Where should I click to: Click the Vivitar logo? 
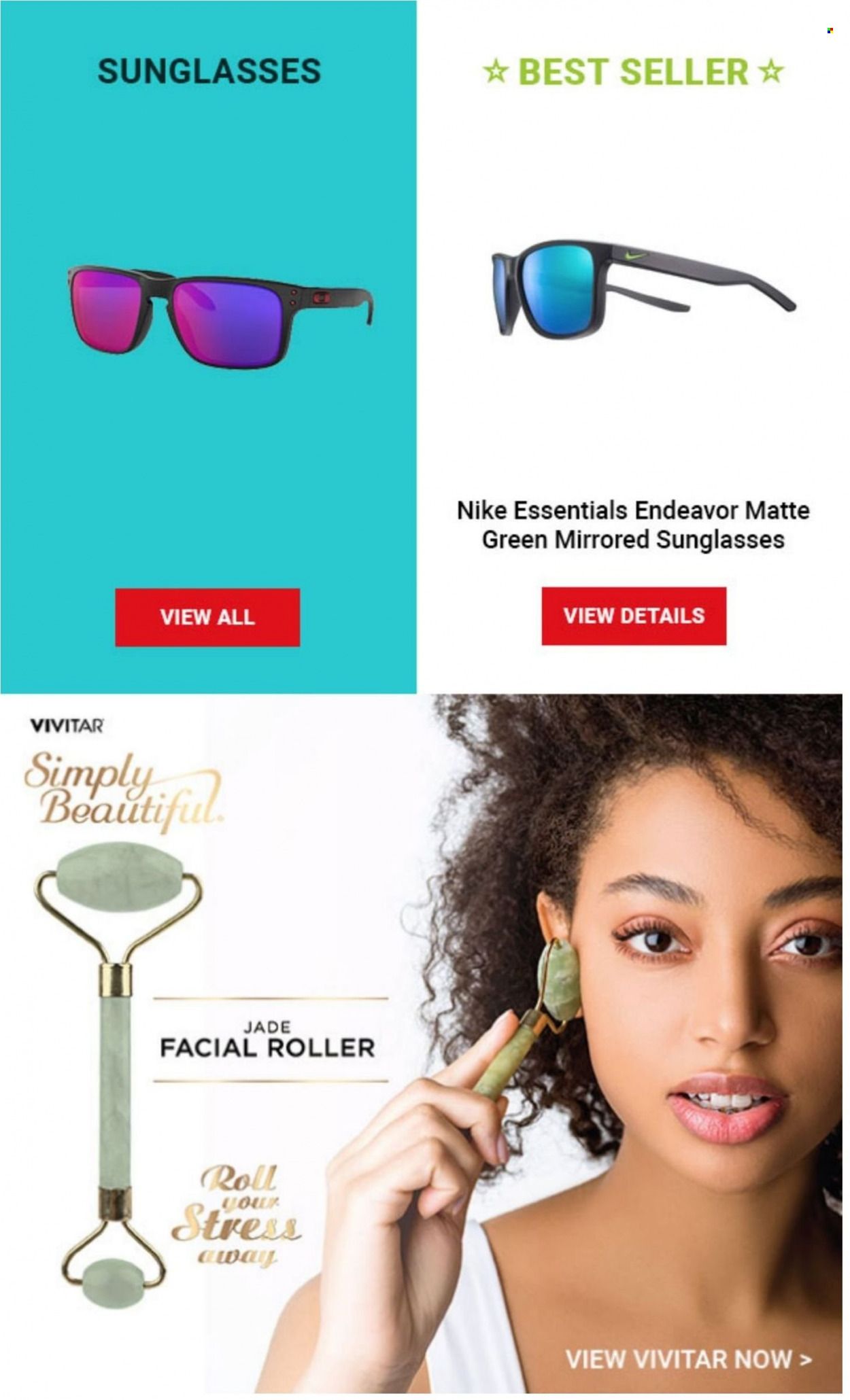click(67, 726)
